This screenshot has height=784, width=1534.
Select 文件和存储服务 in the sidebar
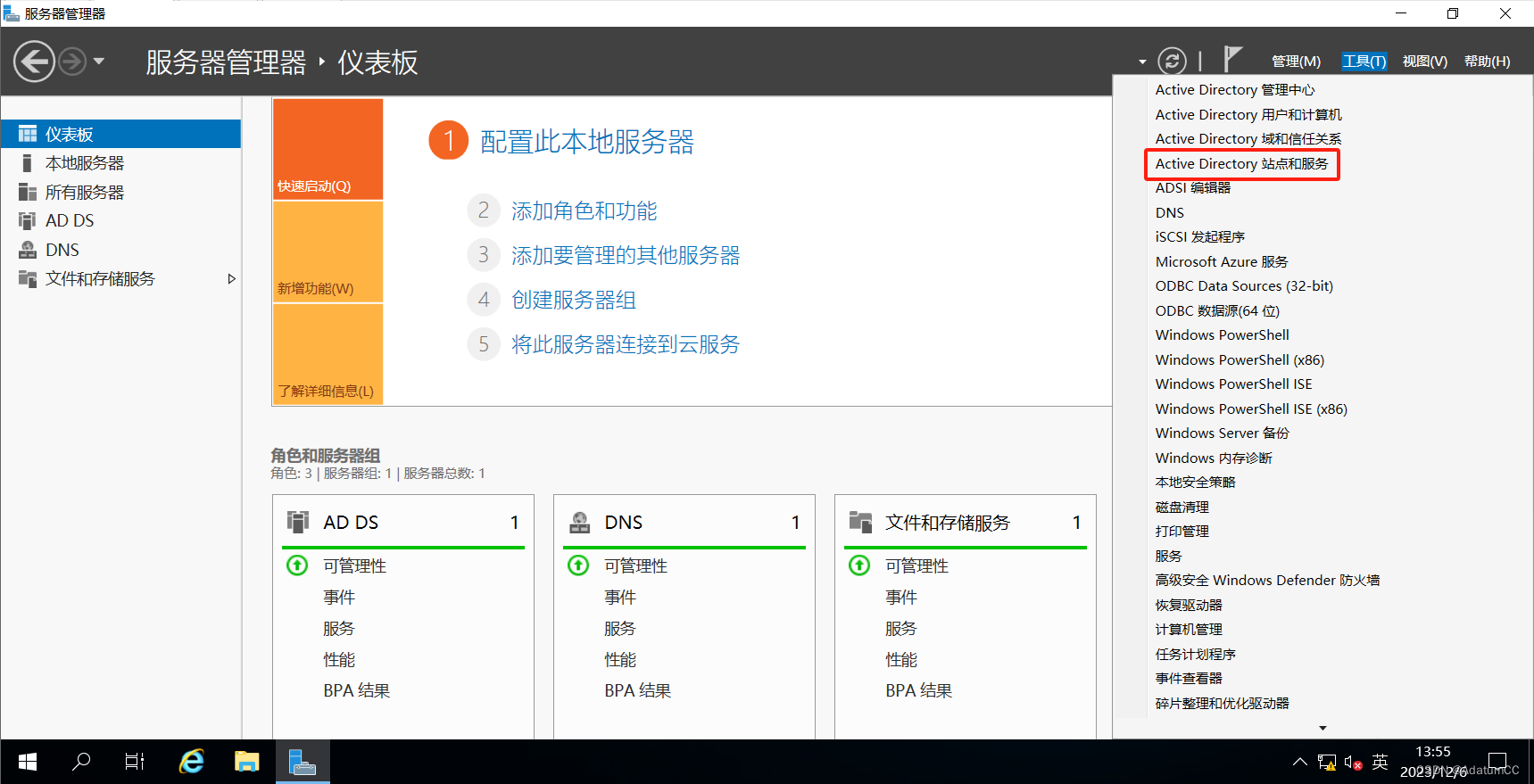click(120, 278)
